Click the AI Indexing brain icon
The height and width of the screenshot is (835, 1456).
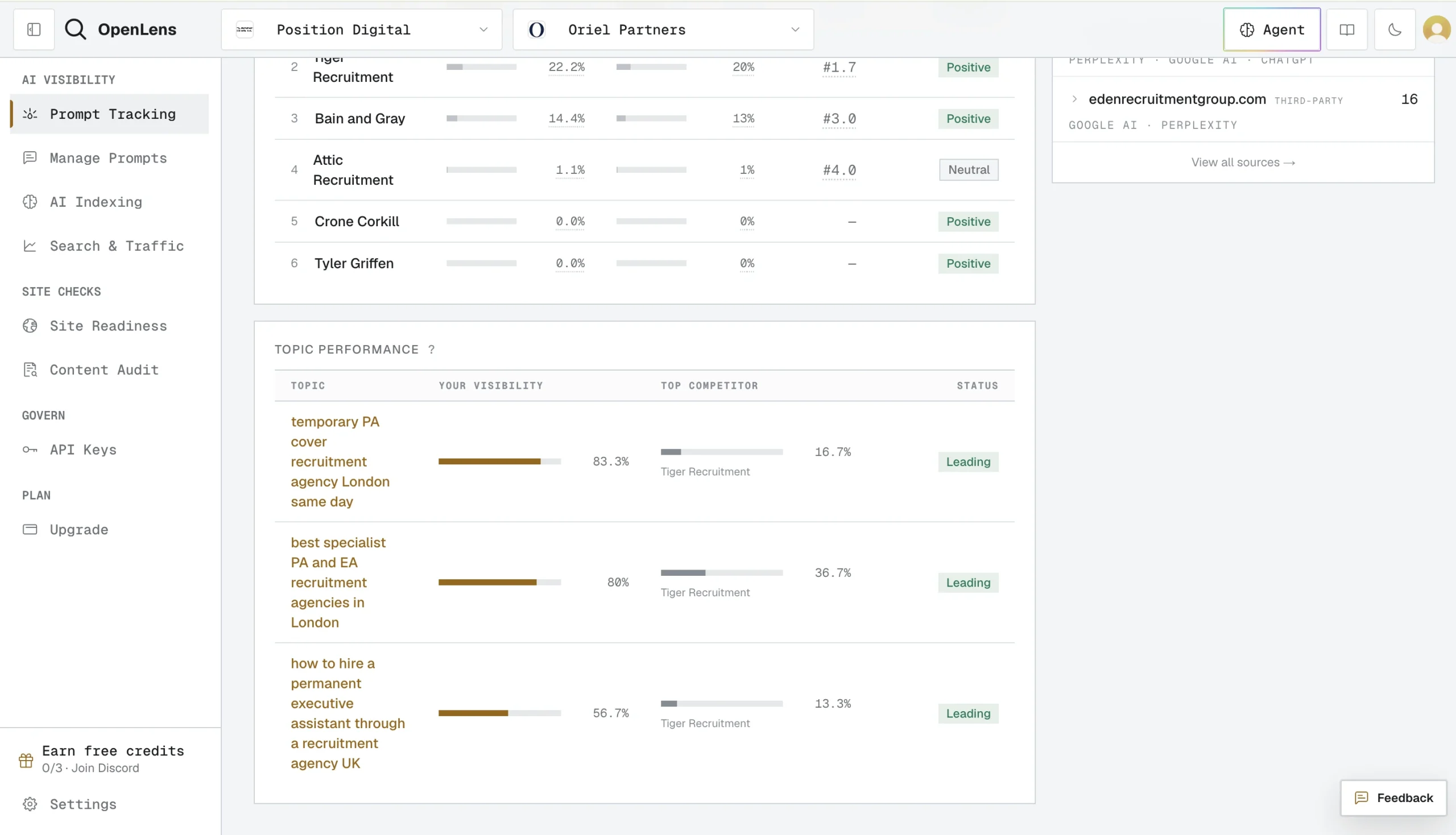pos(30,202)
